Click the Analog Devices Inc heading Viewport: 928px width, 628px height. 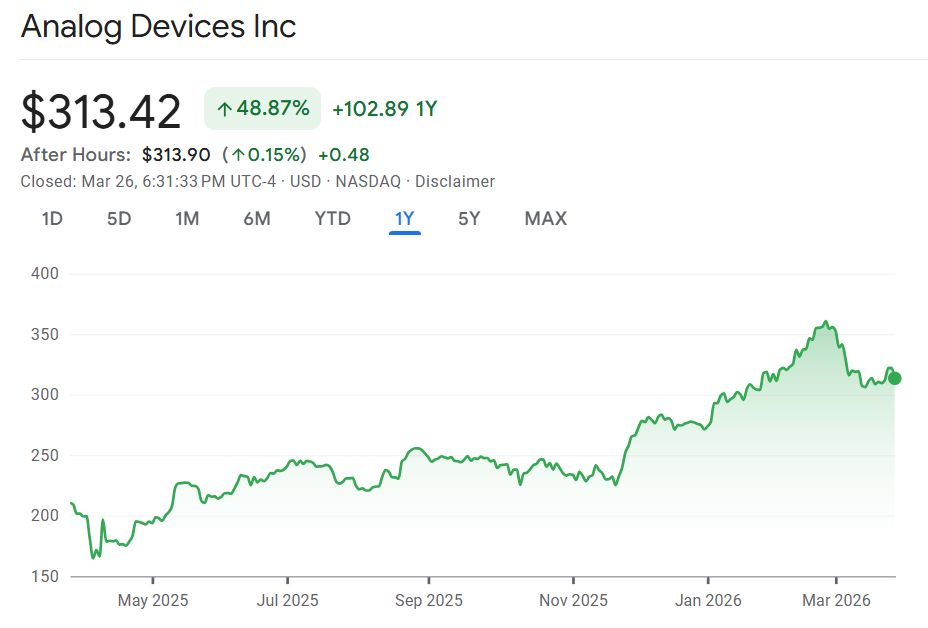pos(158,26)
